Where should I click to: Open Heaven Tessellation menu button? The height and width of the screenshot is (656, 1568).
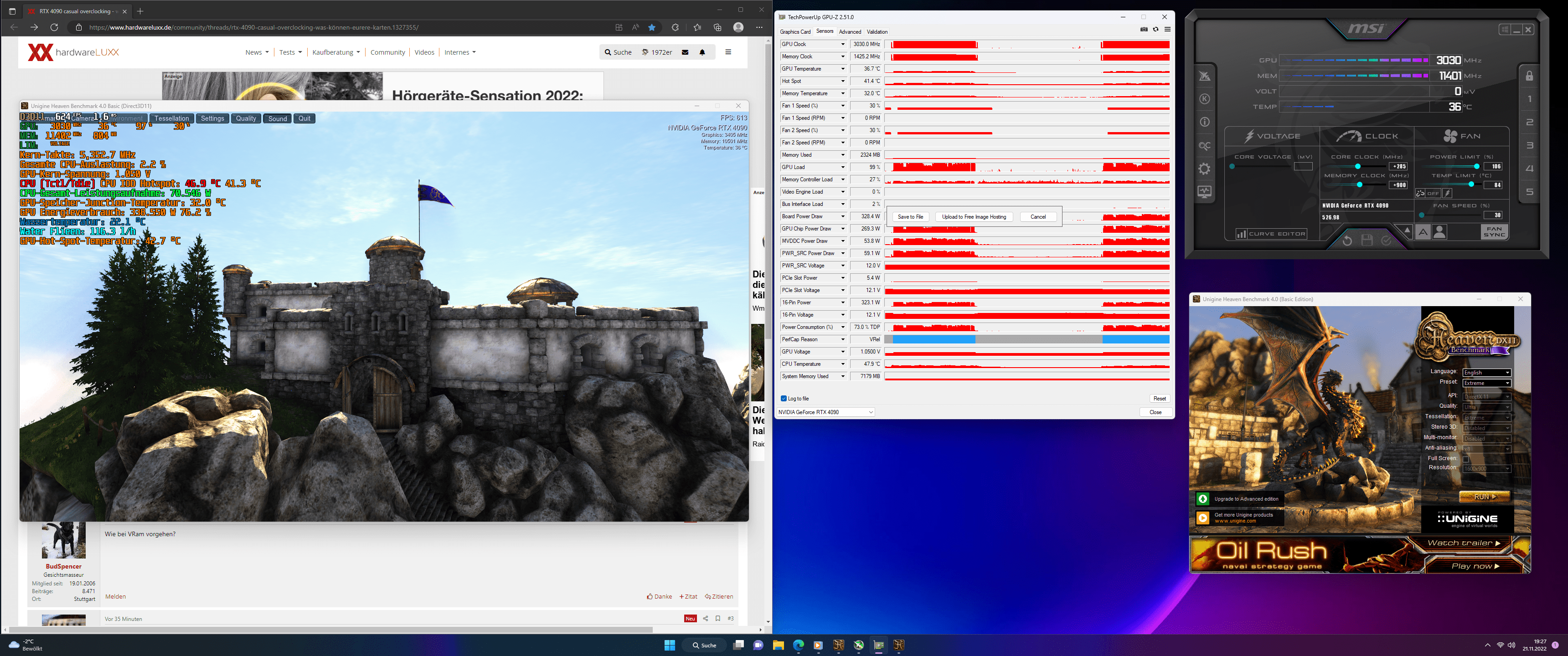pyautogui.click(x=172, y=118)
